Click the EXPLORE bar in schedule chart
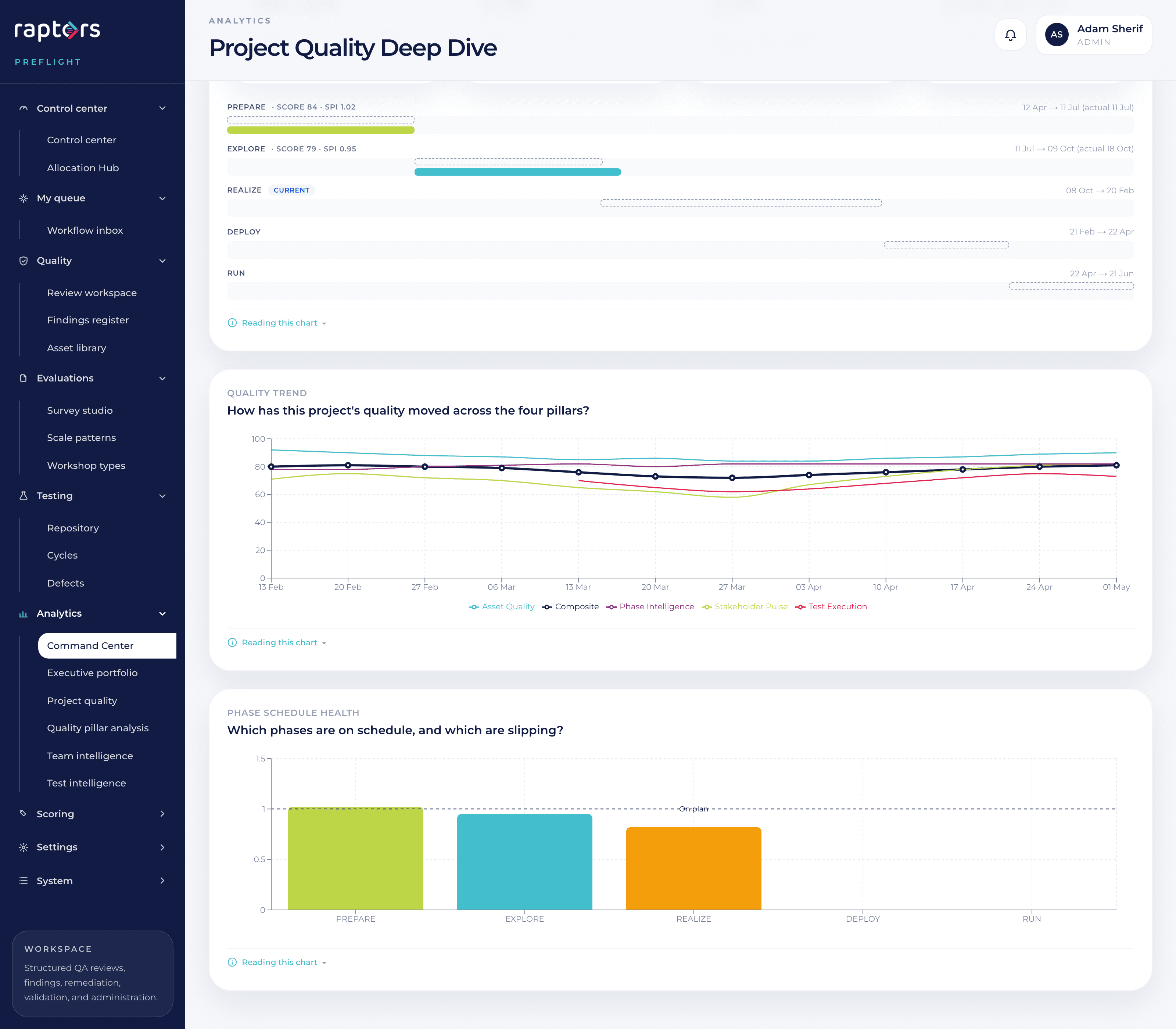 (524, 862)
